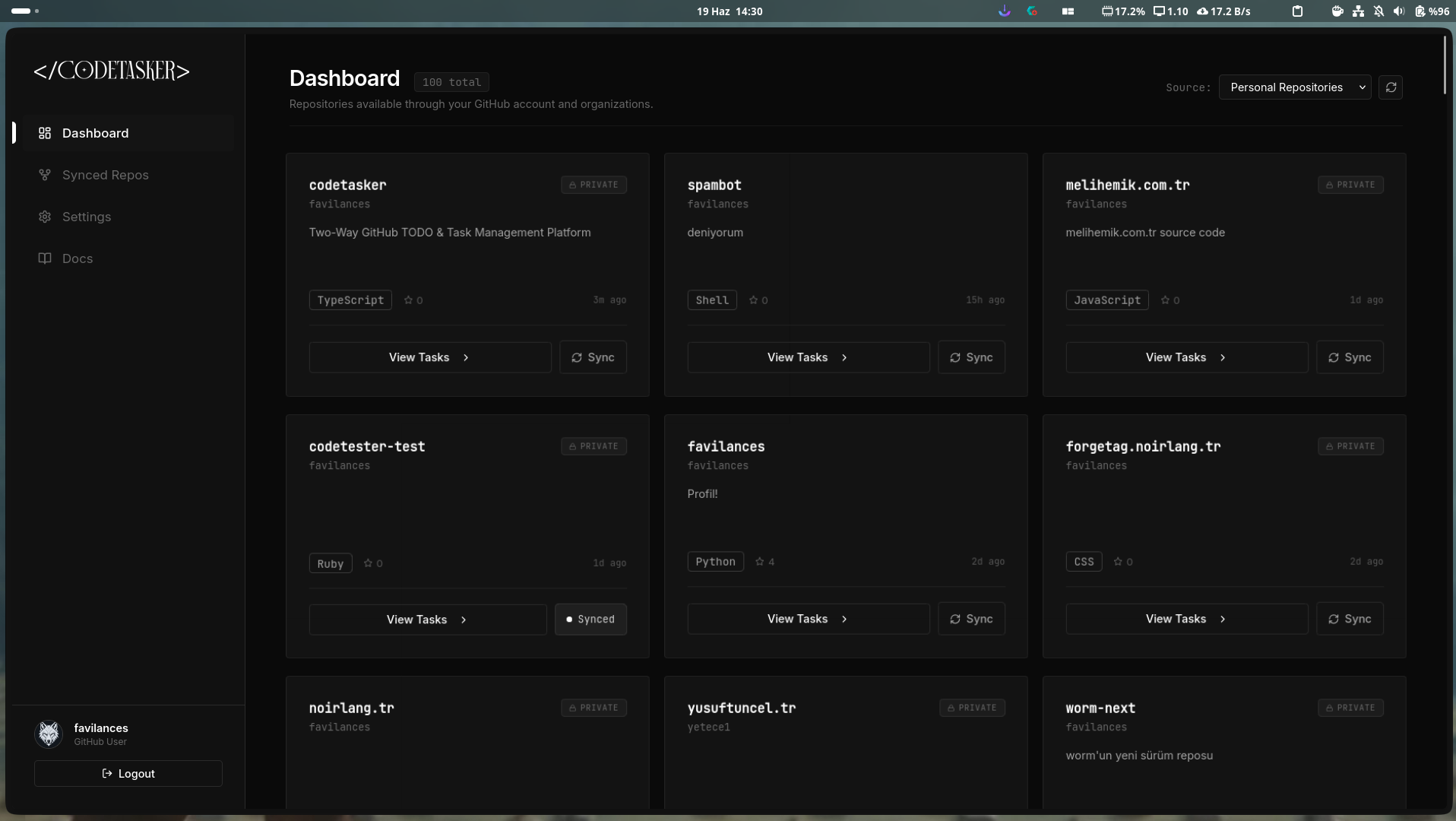Click the 1.10 system load indicator

(x=1170, y=11)
